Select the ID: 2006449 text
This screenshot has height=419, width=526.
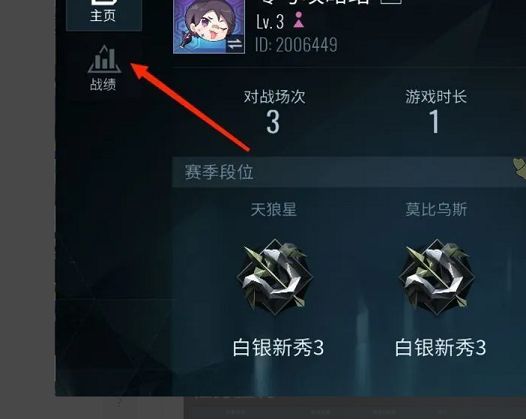pos(296,45)
